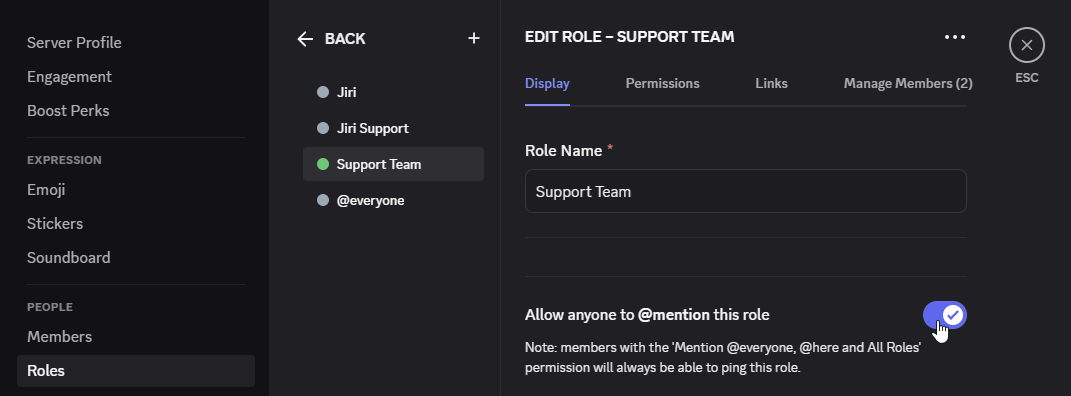Select the Jiri Support role
The image size is (1071, 396).
click(393, 128)
